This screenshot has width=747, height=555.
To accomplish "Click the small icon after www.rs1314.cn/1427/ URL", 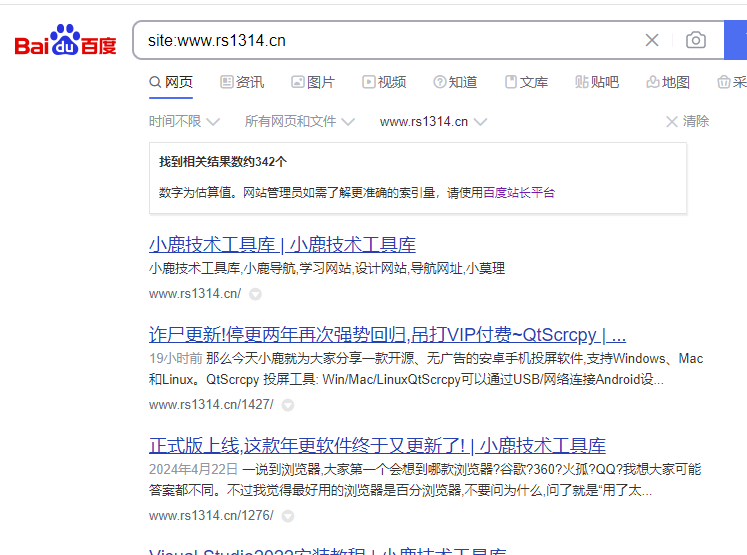I will [x=288, y=405].
